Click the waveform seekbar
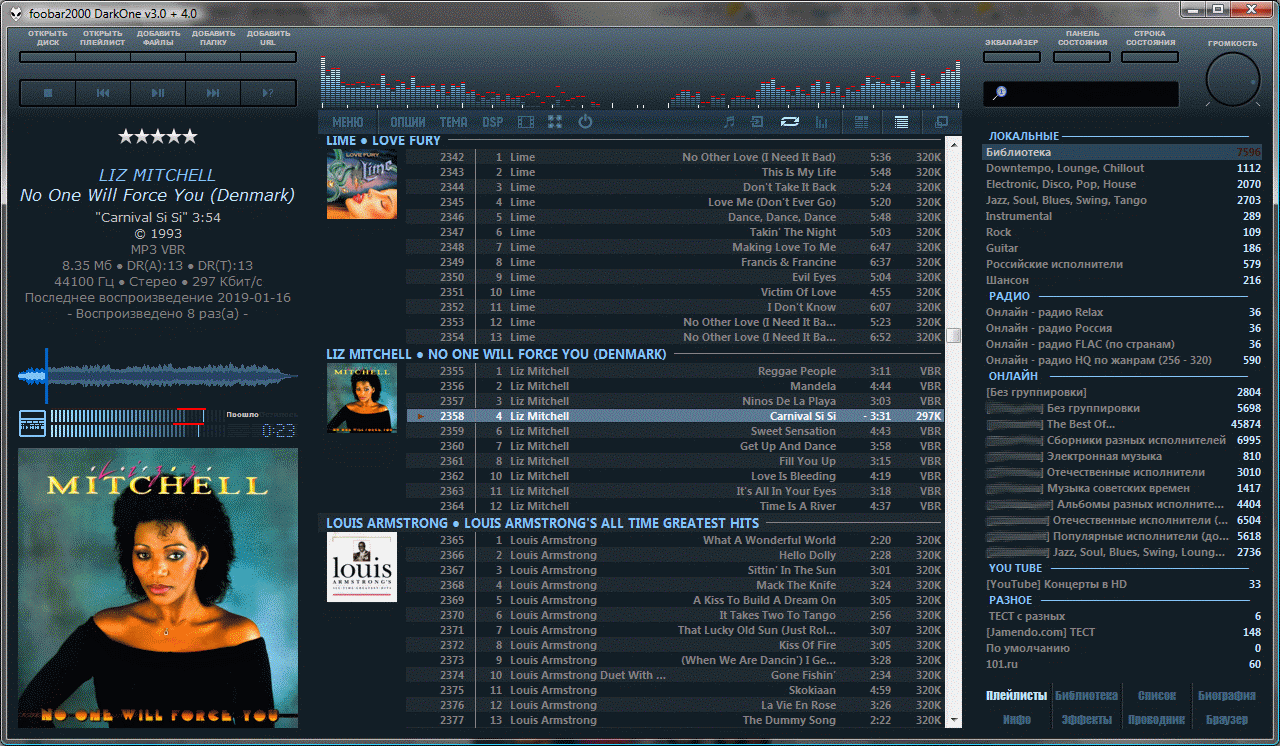The width and height of the screenshot is (1280, 746). tap(158, 377)
